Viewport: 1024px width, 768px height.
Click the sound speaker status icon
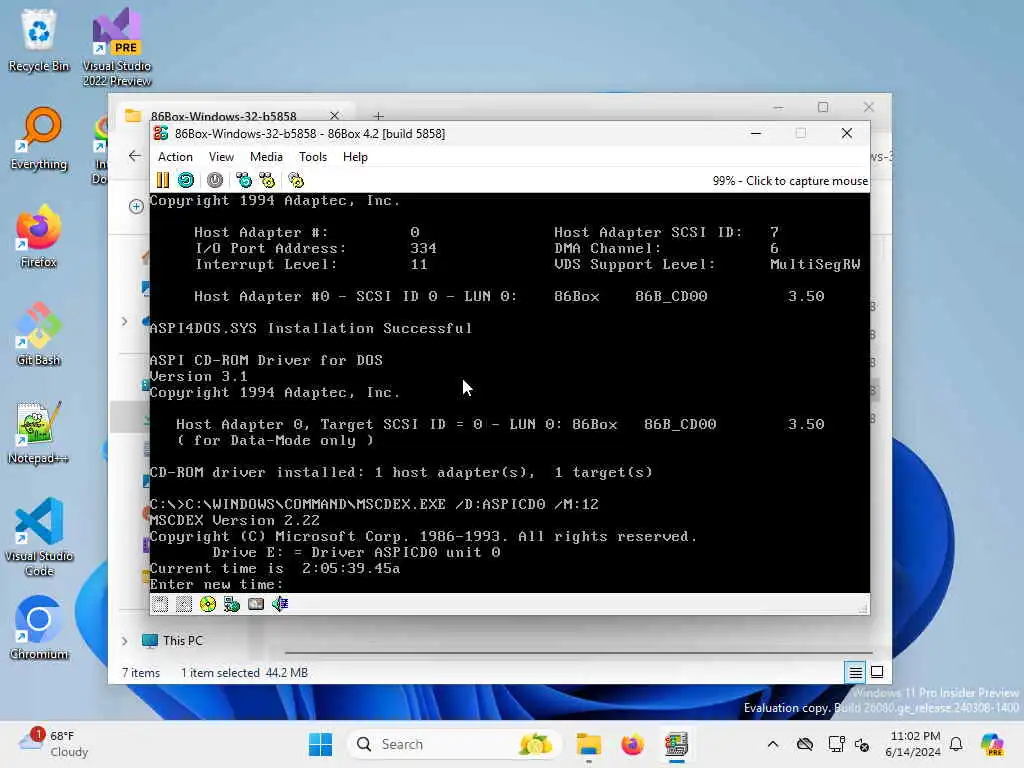(x=280, y=604)
